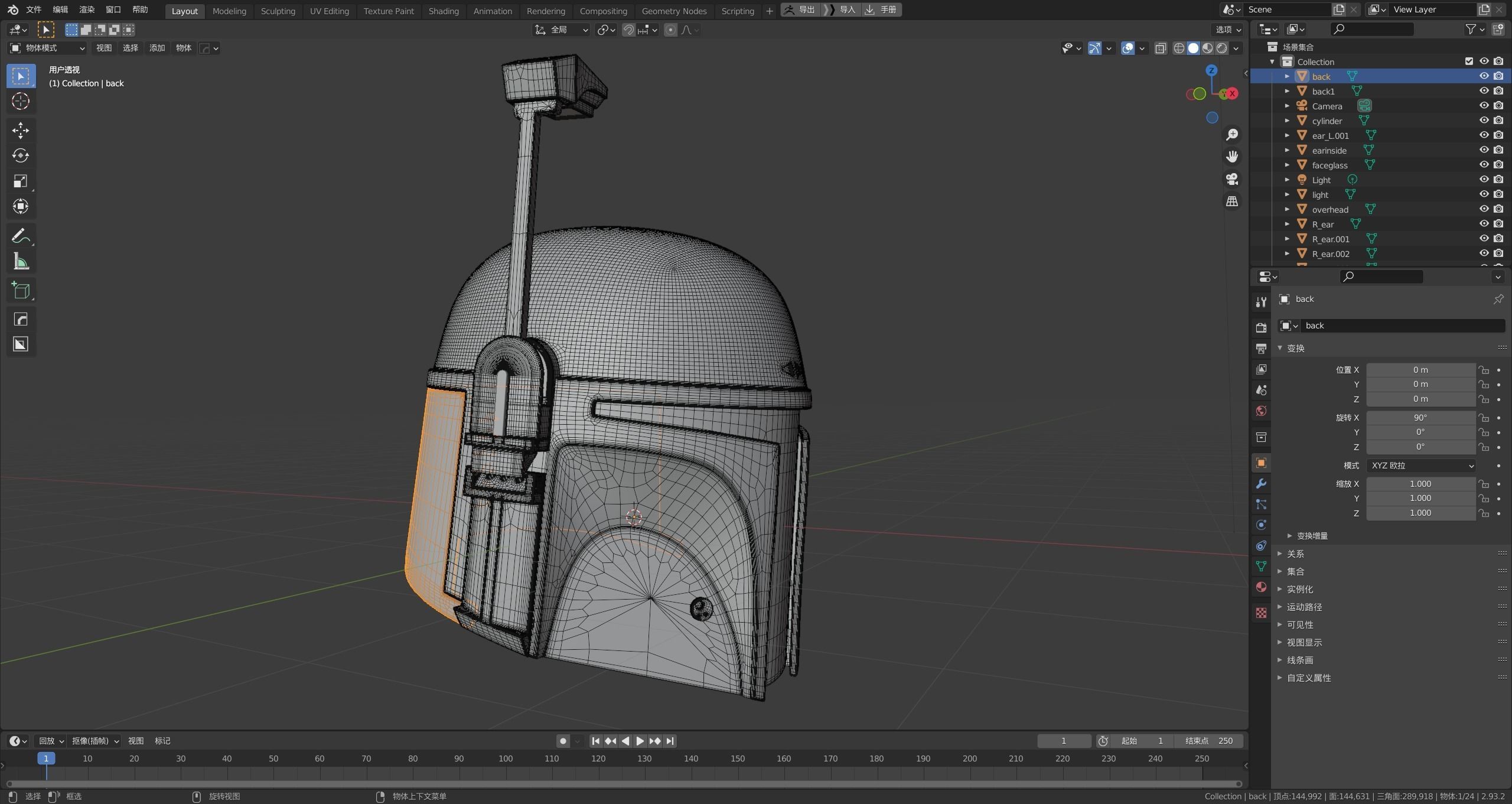Activate the Rotate tool
The width and height of the screenshot is (1512, 804).
pyautogui.click(x=21, y=156)
